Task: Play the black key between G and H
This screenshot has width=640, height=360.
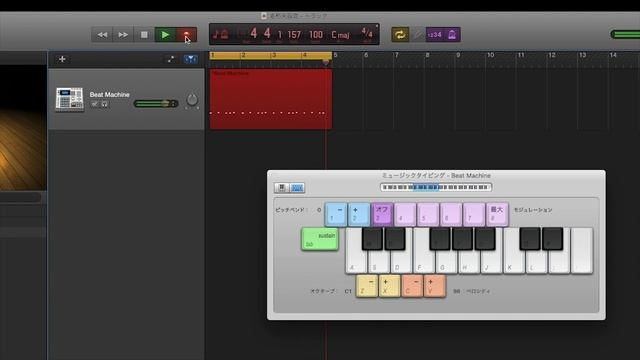Action: click(x=462, y=238)
